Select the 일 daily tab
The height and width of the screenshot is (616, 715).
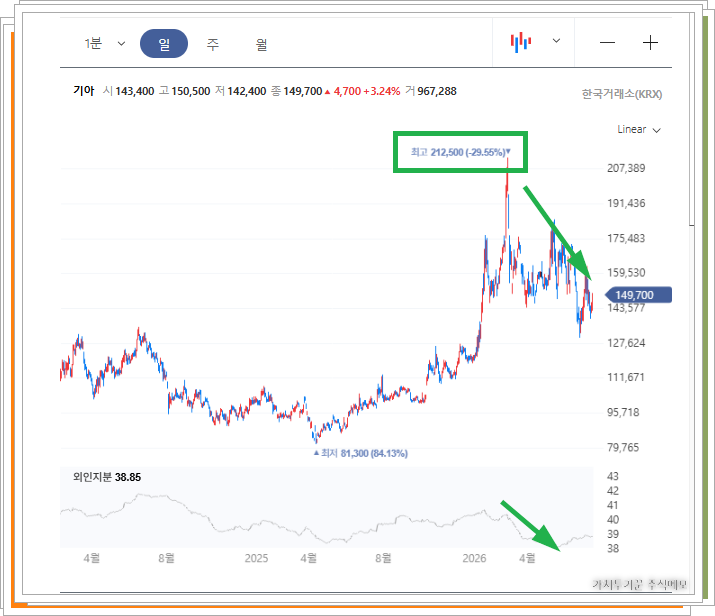point(164,44)
